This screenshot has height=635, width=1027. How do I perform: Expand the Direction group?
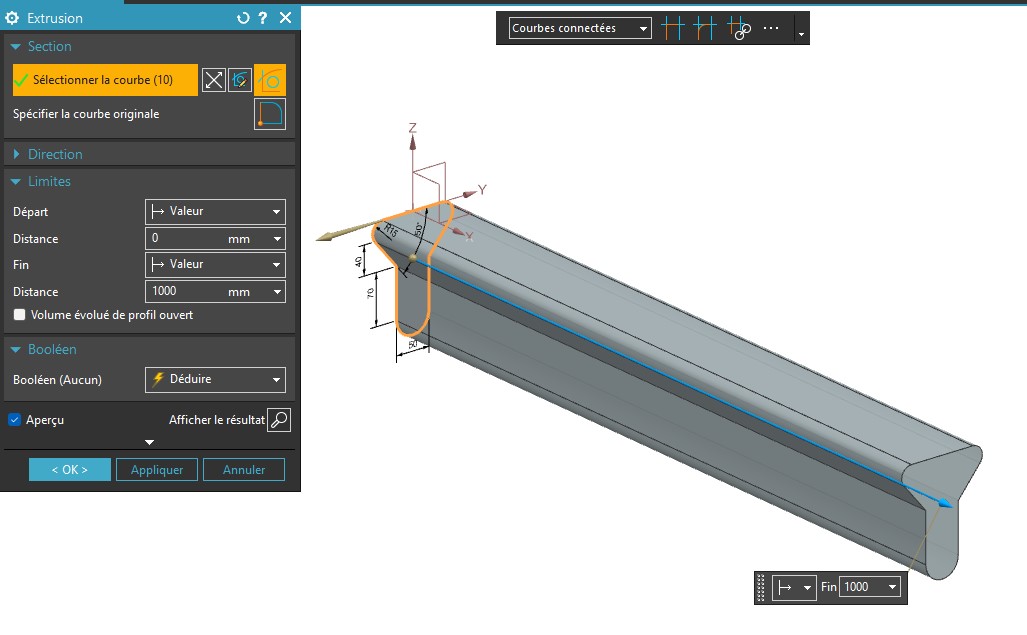pos(16,154)
